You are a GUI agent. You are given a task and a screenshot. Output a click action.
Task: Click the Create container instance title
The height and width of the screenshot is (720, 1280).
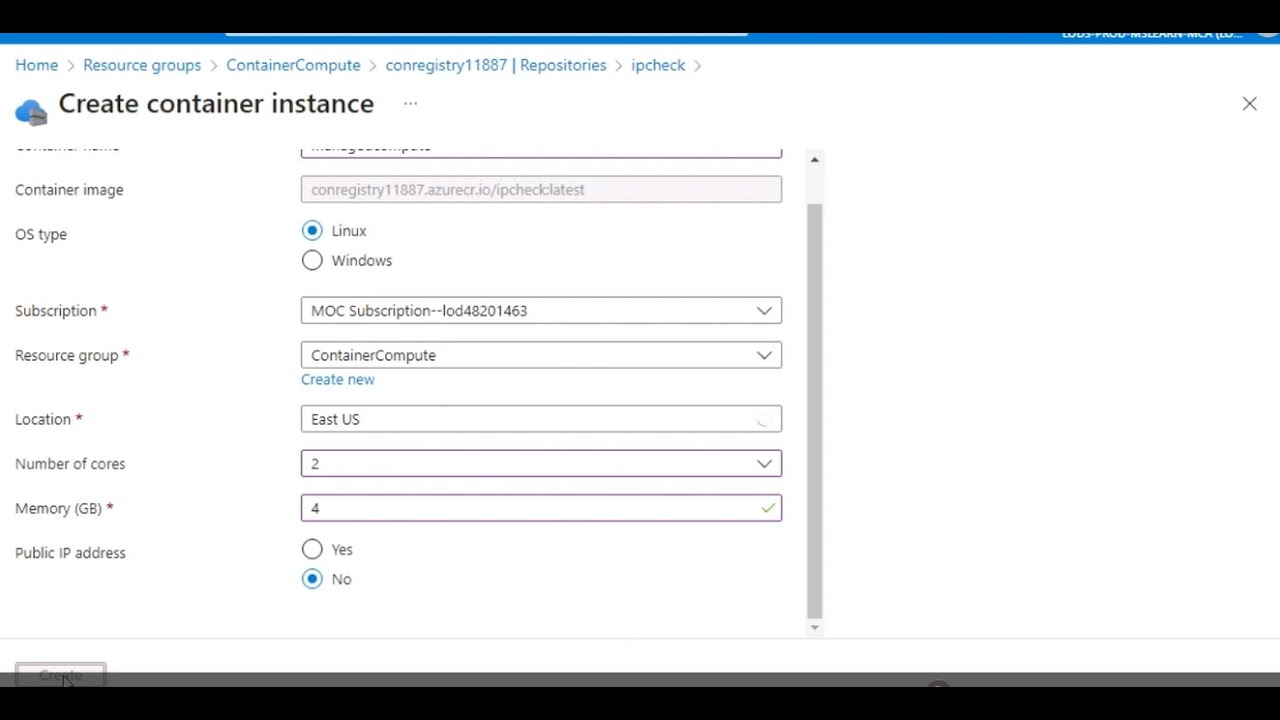(x=216, y=104)
